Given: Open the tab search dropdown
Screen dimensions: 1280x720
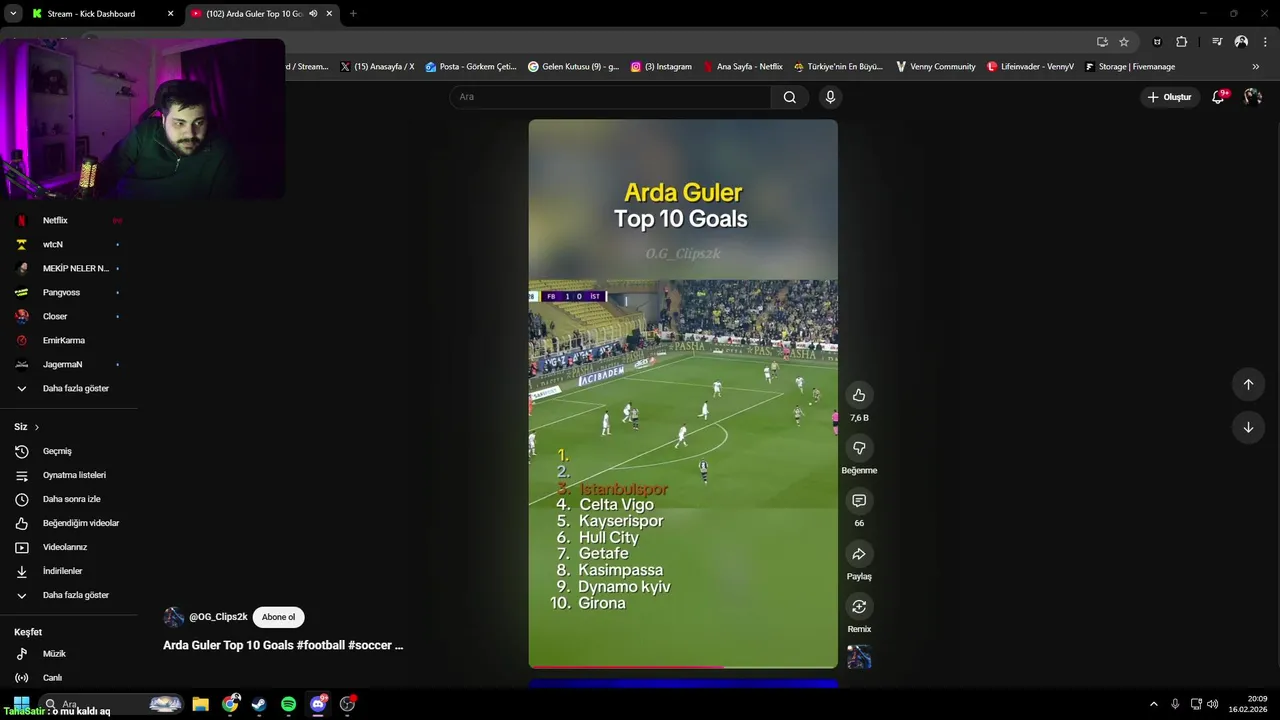Looking at the screenshot, I should (13, 14).
